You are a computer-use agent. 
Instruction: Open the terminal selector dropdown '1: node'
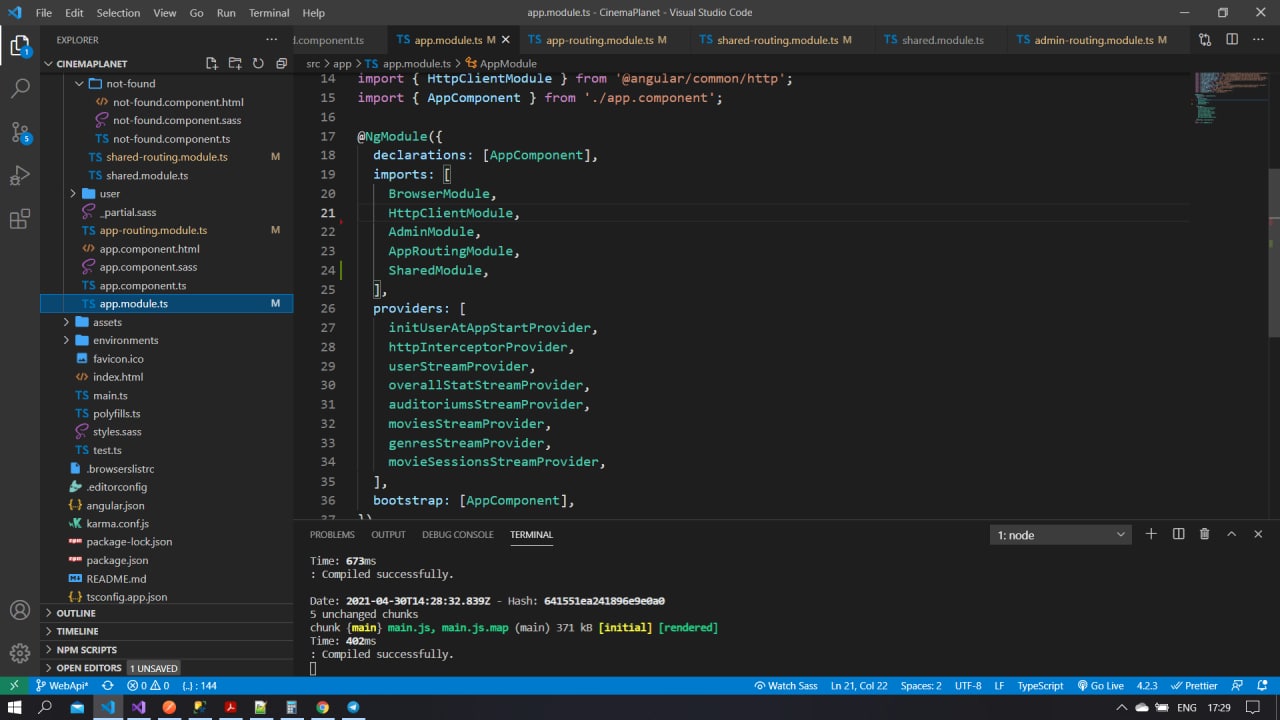tap(1060, 535)
